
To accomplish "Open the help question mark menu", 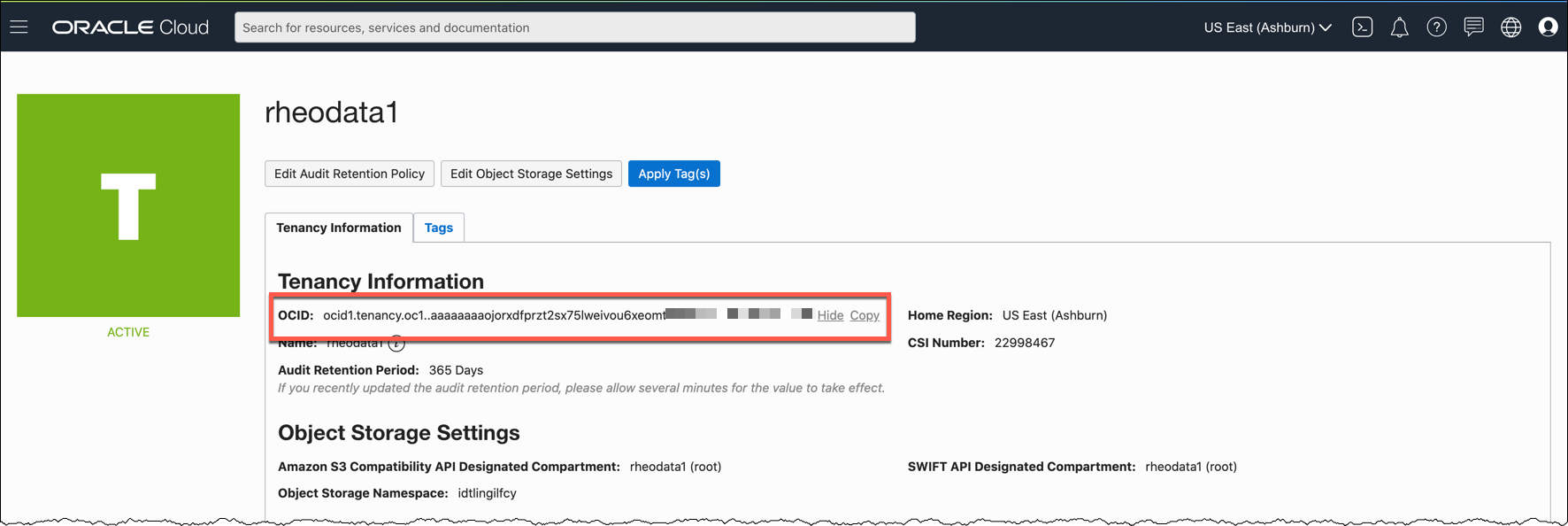I will click(x=1436, y=27).
